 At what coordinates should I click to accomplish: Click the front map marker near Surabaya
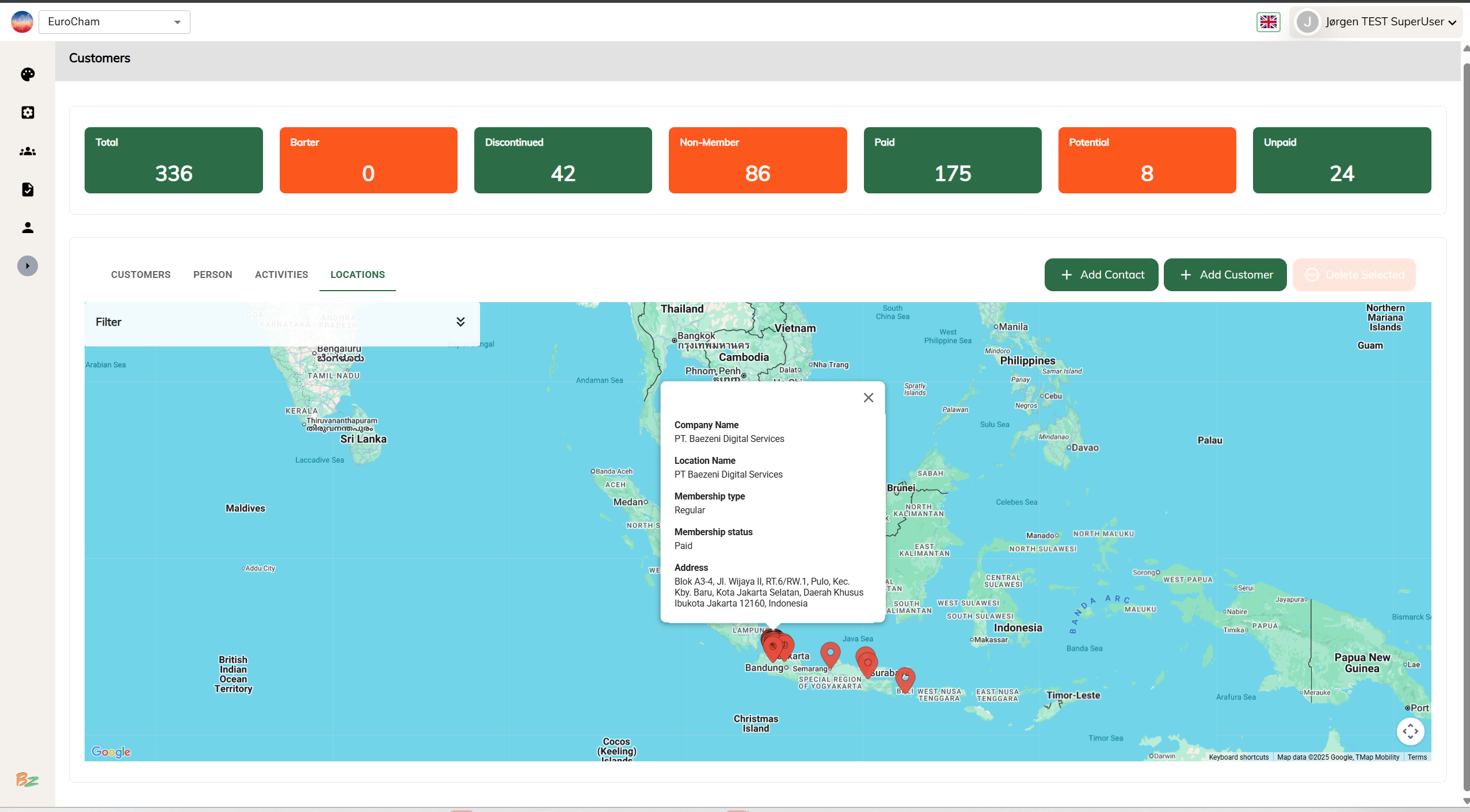tap(868, 665)
